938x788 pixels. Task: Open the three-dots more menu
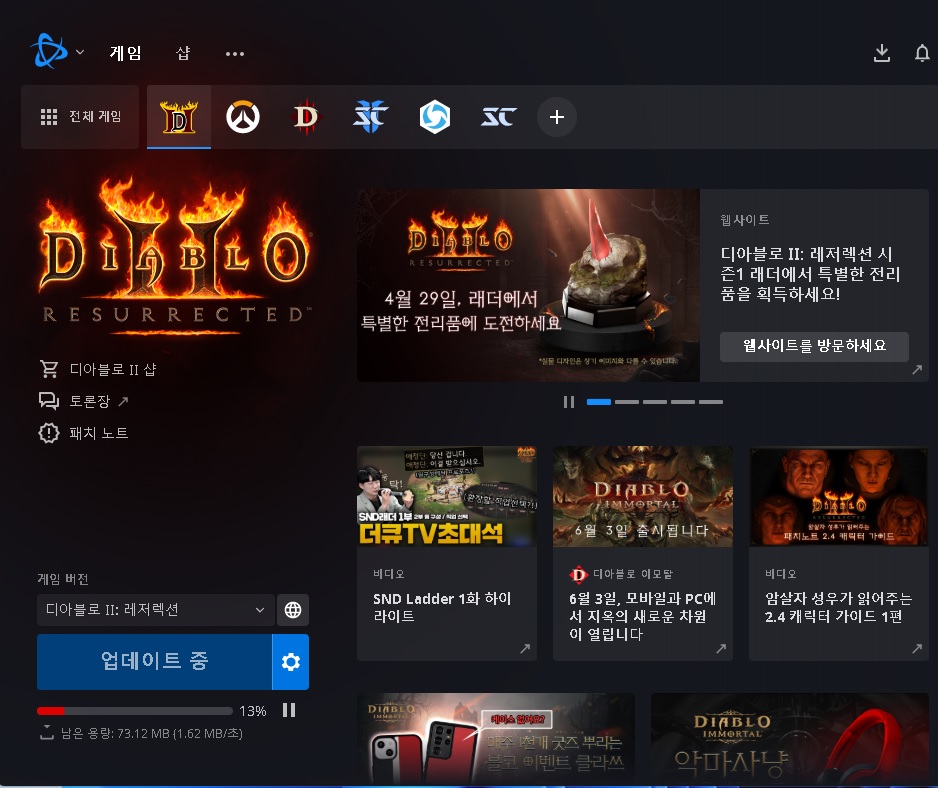pyautogui.click(x=234, y=54)
